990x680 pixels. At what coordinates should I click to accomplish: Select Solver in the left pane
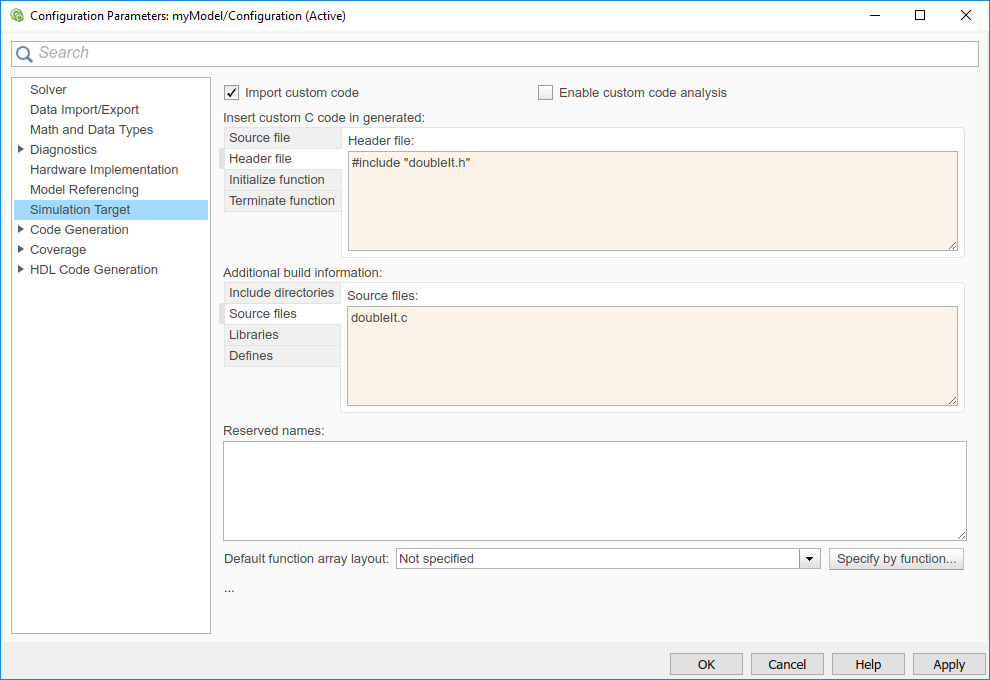(48, 90)
